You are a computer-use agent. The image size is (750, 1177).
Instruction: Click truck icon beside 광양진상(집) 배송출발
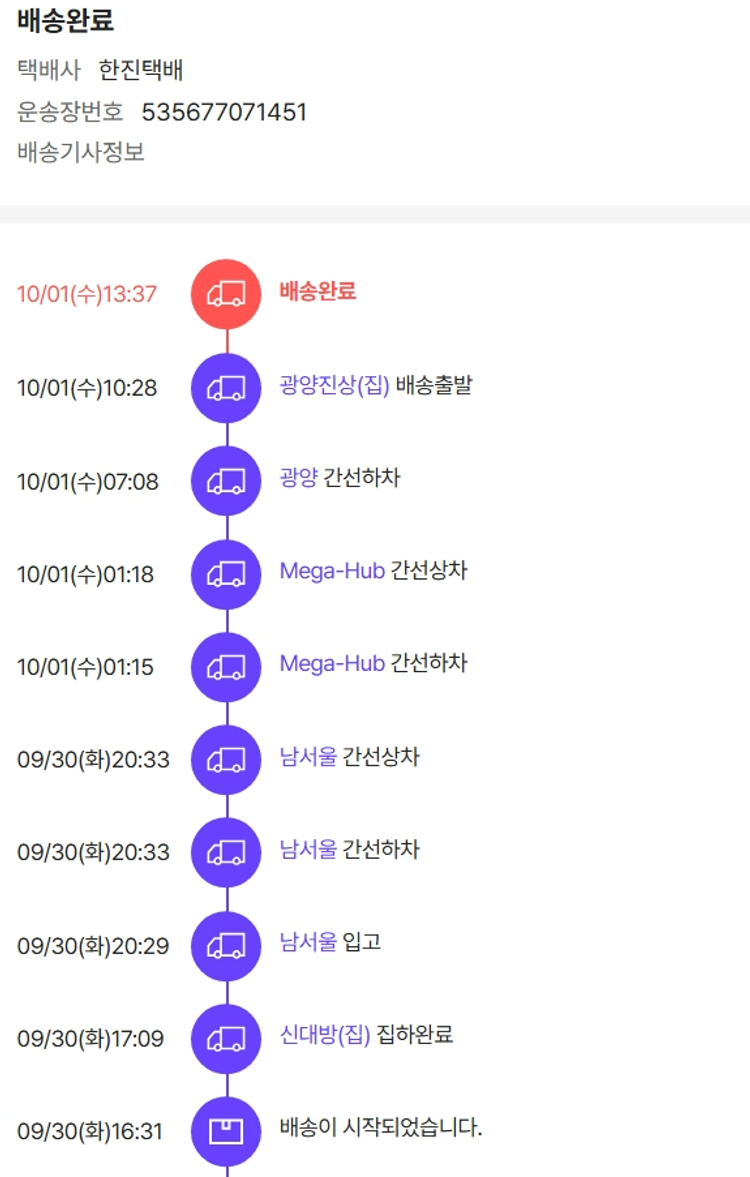click(226, 388)
